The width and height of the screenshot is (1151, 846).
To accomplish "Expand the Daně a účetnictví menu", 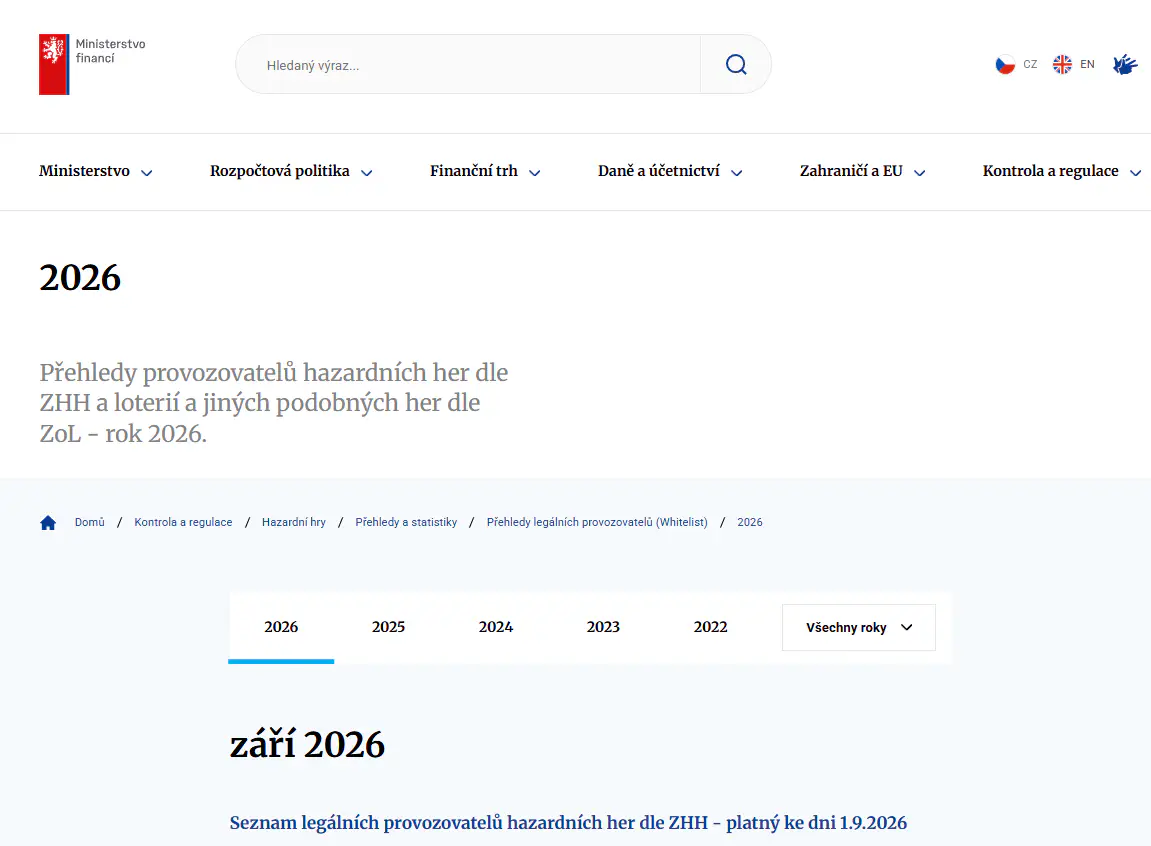I will [x=670, y=171].
